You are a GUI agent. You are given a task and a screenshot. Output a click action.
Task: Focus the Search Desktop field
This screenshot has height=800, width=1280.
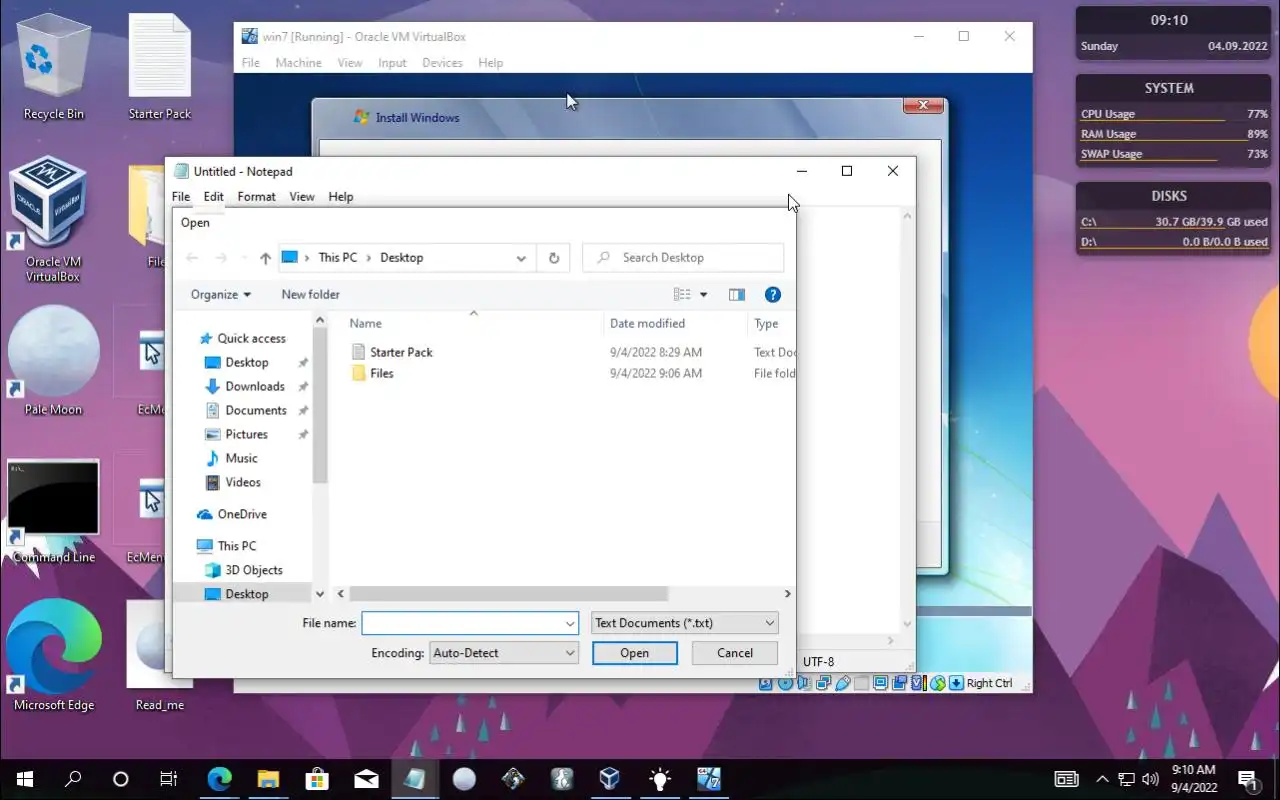683,258
